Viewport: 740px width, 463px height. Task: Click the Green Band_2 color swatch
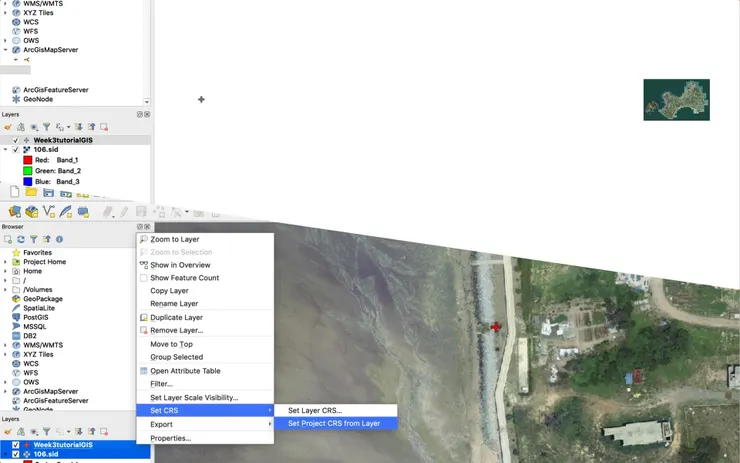point(28,171)
